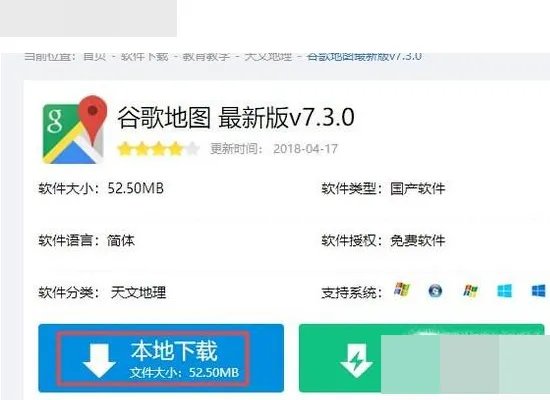Click 软件分类 value 天文地理
Screen dimensions: 550x400
click(138, 292)
